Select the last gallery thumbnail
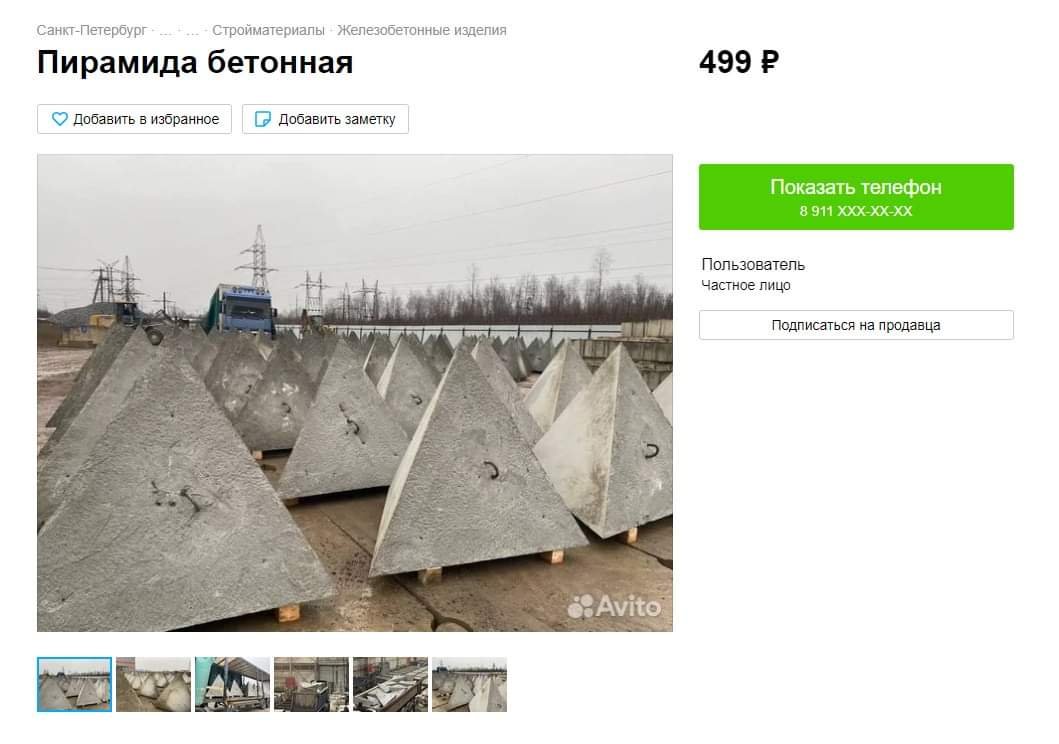This screenshot has height=744, width=1059. pyautogui.click(x=469, y=684)
